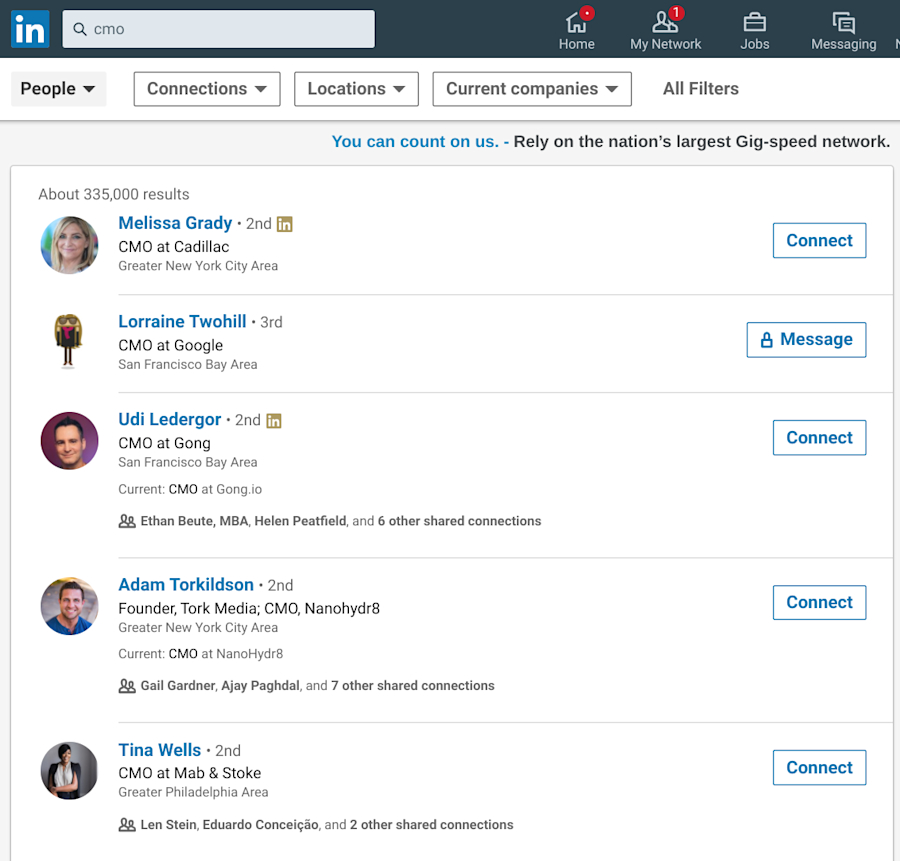
Task: Click the search magnifier icon
Action: point(79,29)
